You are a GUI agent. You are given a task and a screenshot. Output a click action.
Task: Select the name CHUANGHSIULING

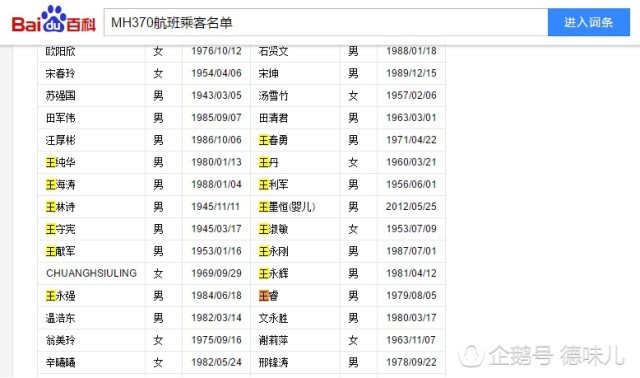pyautogui.click(x=91, y=273)
